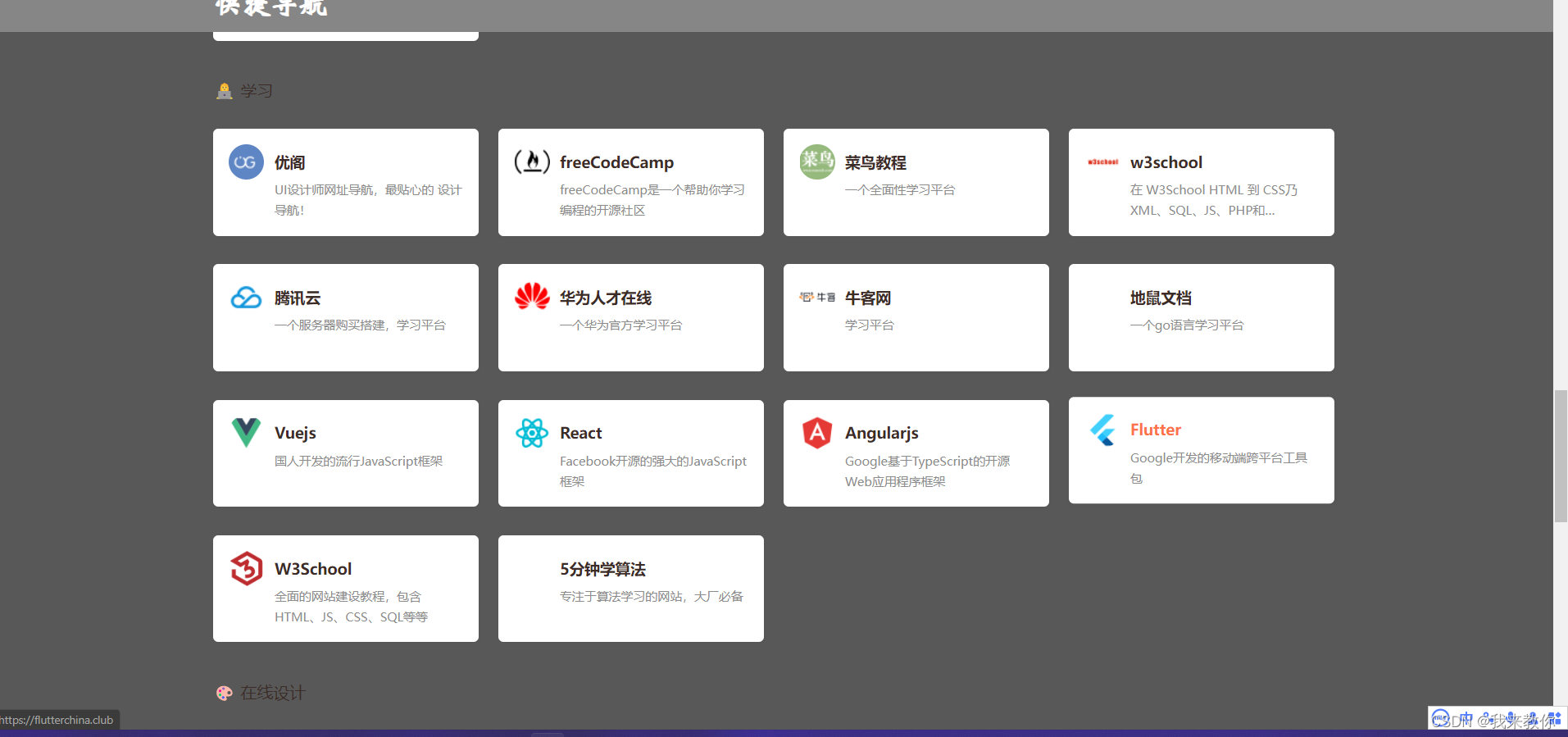This screenshot has width=1568, height=737.
Task: Open the freeCodeCamp title link
Action: click(x=616, y=162)
